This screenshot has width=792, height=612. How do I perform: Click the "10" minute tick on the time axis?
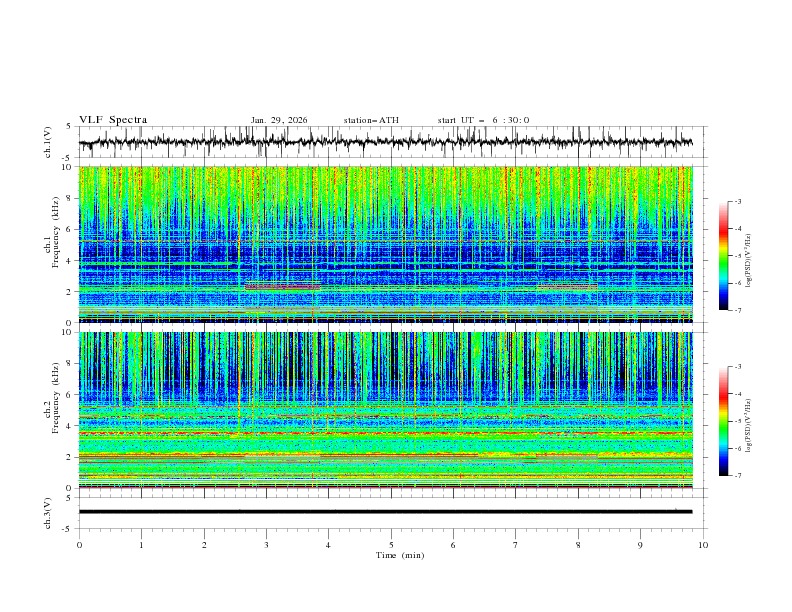click(x=703, y=545)
